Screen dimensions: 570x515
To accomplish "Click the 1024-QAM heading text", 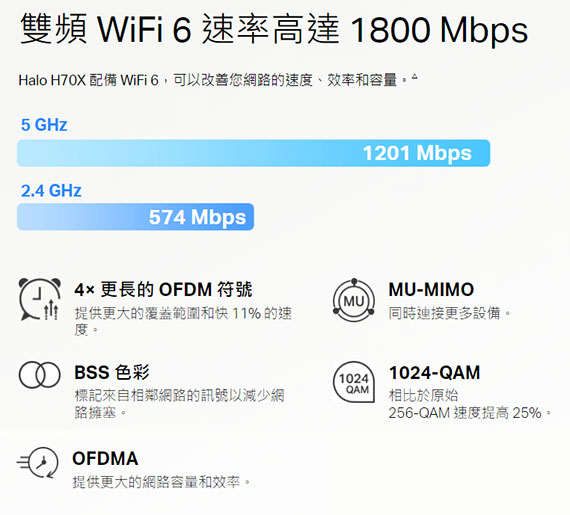I will pos(434,373).
